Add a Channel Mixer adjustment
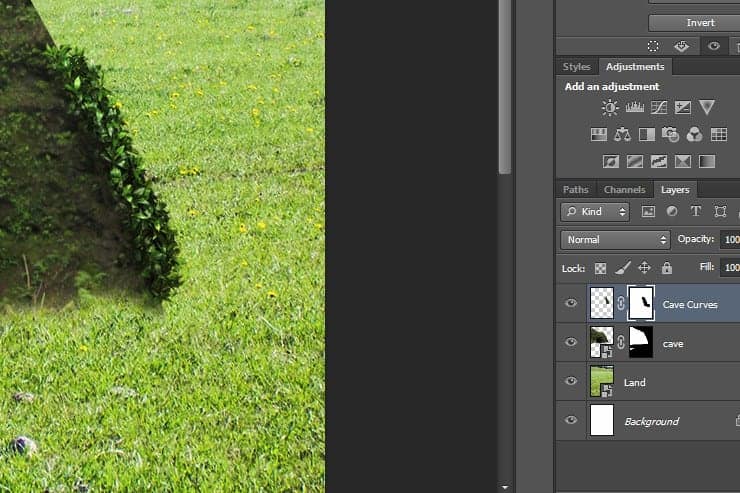 [694, 135]
